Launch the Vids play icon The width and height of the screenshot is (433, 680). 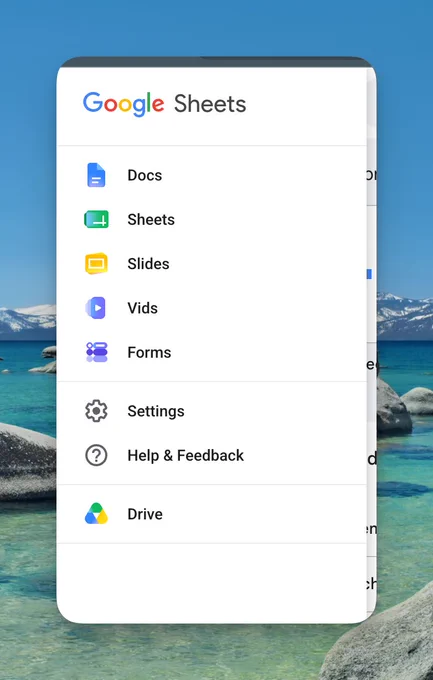click(x=96, y=308)
